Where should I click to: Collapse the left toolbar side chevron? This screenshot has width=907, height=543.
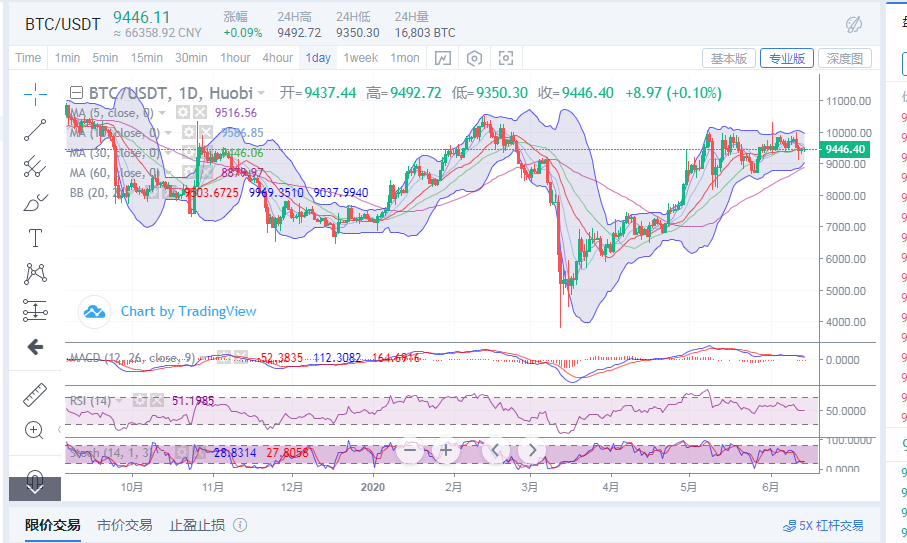point(60,429)
